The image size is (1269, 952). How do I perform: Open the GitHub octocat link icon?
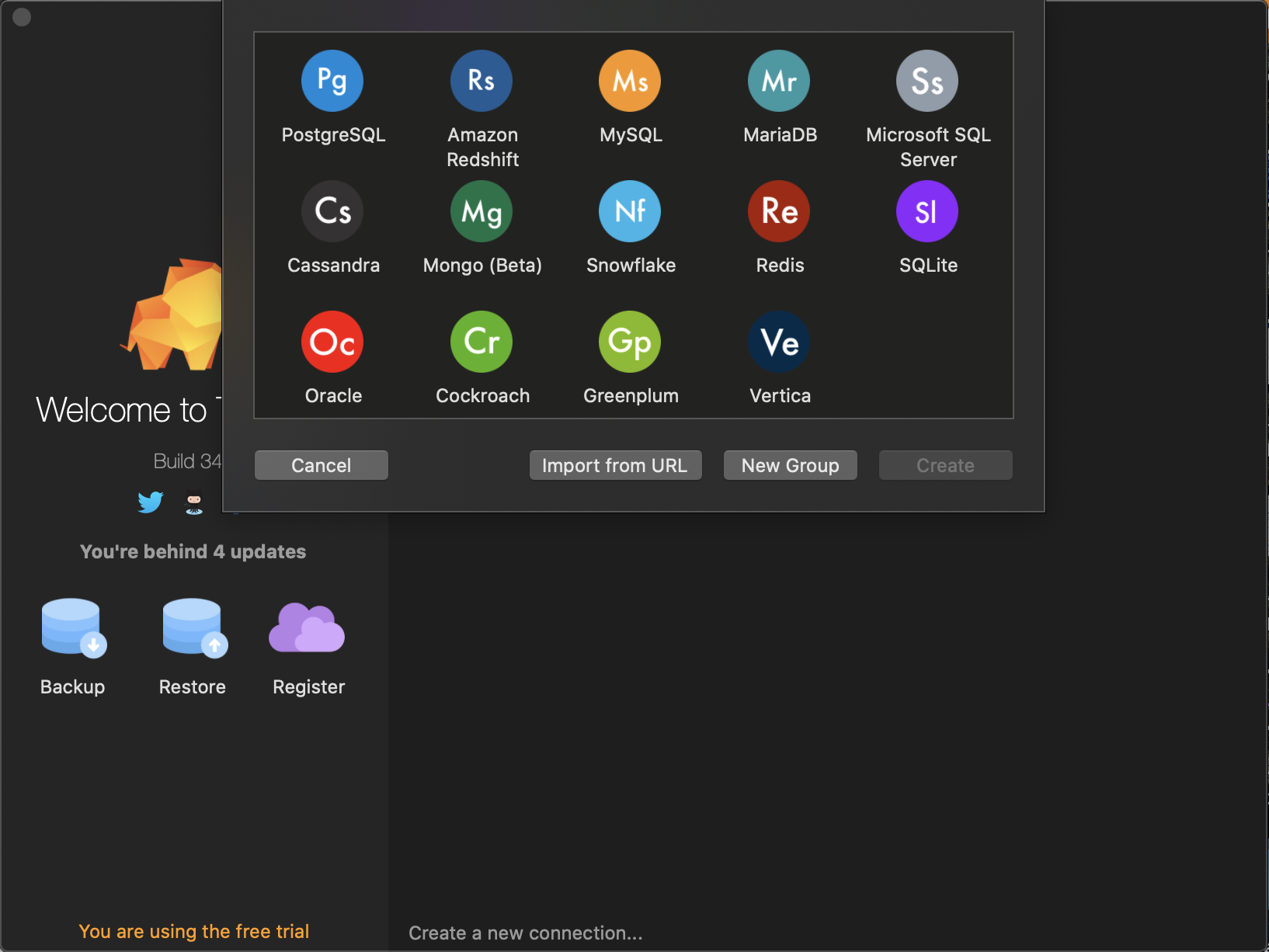pyautogui.click(x=194, y=503)
